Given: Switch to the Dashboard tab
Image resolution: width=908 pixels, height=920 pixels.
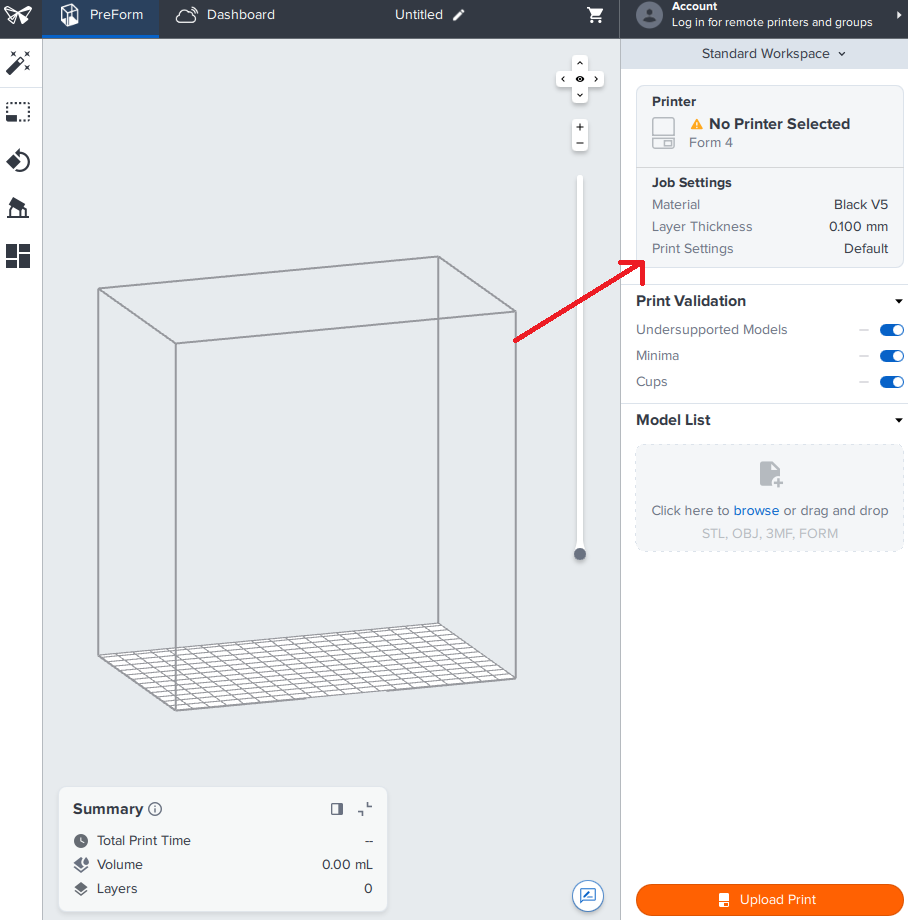Looking at the screenshot, I should tap(225, 15).
